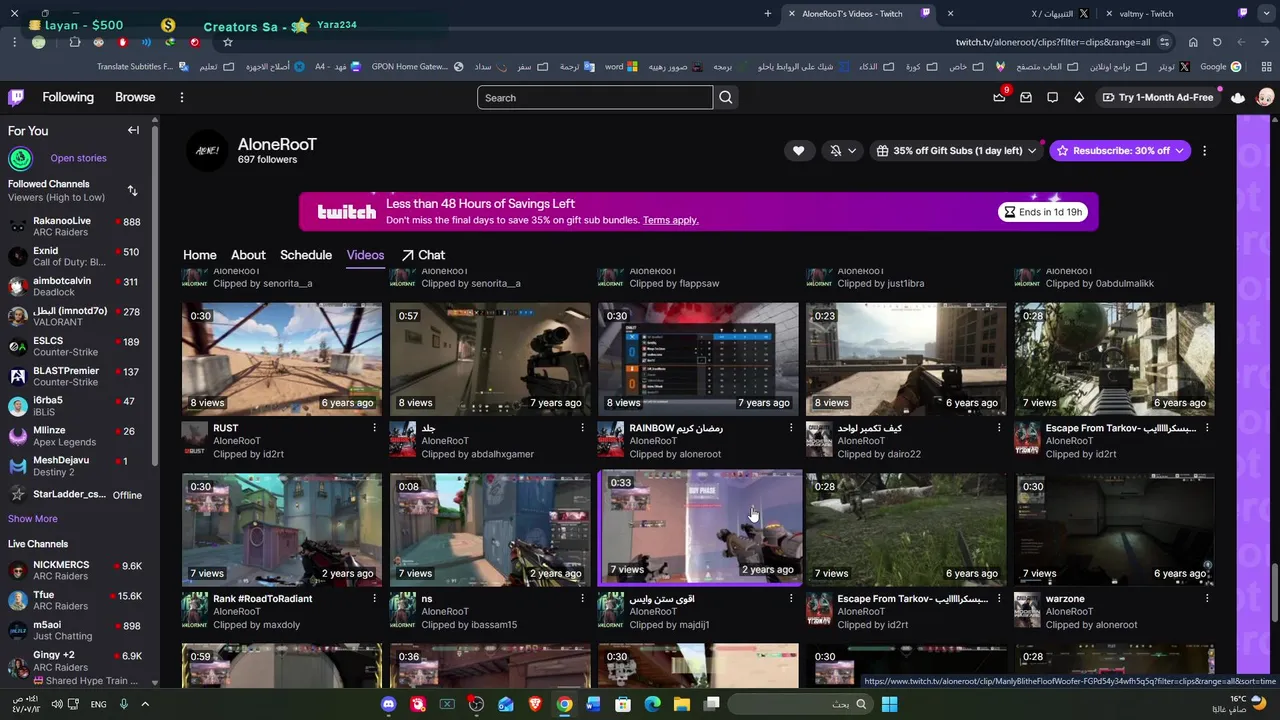1280x720 pixels.
Task: Open File Explorer from taskbar
Action: click(x=682, y=704)
